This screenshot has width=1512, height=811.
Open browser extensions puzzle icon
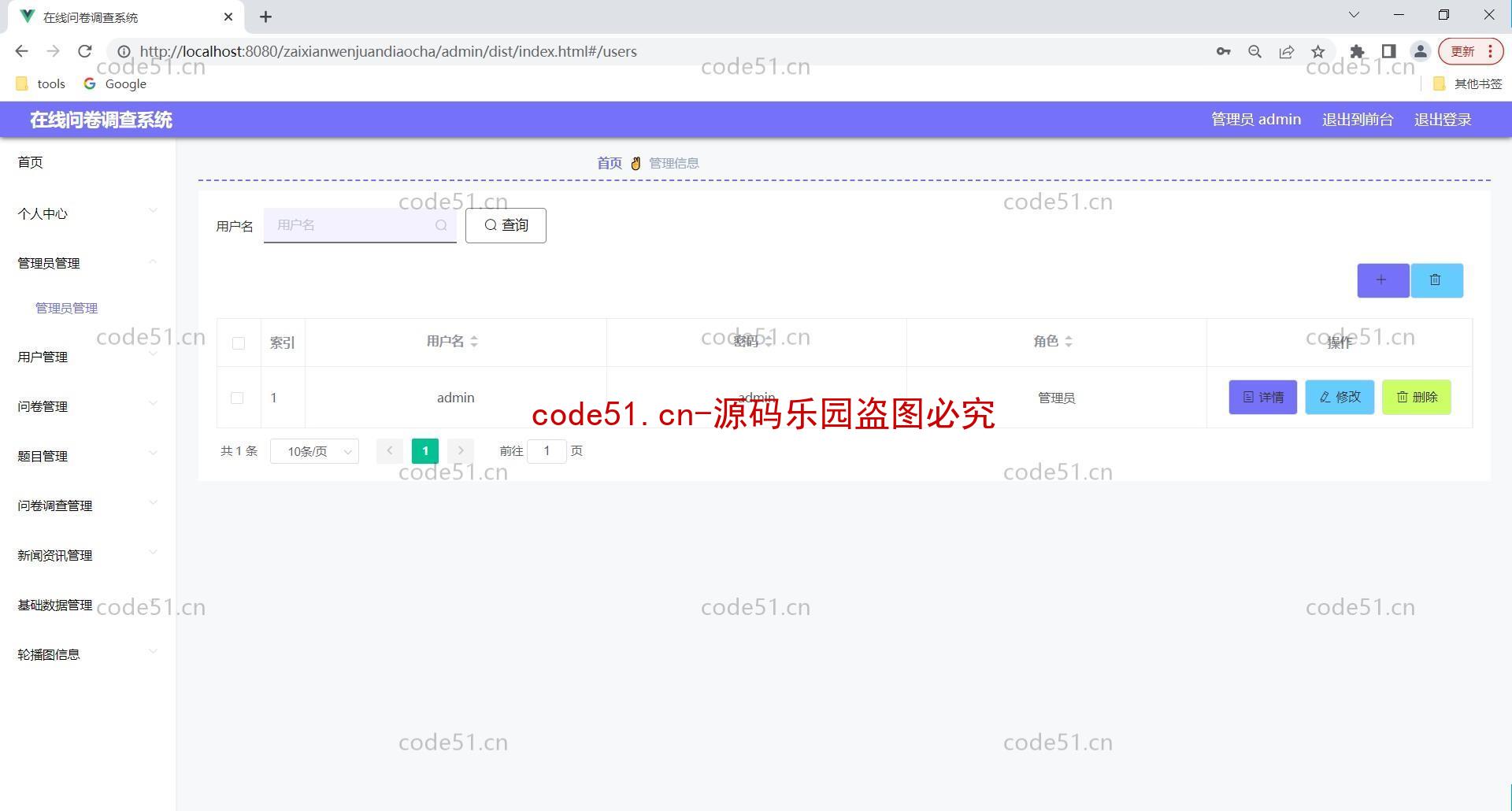coord(1357,52)
